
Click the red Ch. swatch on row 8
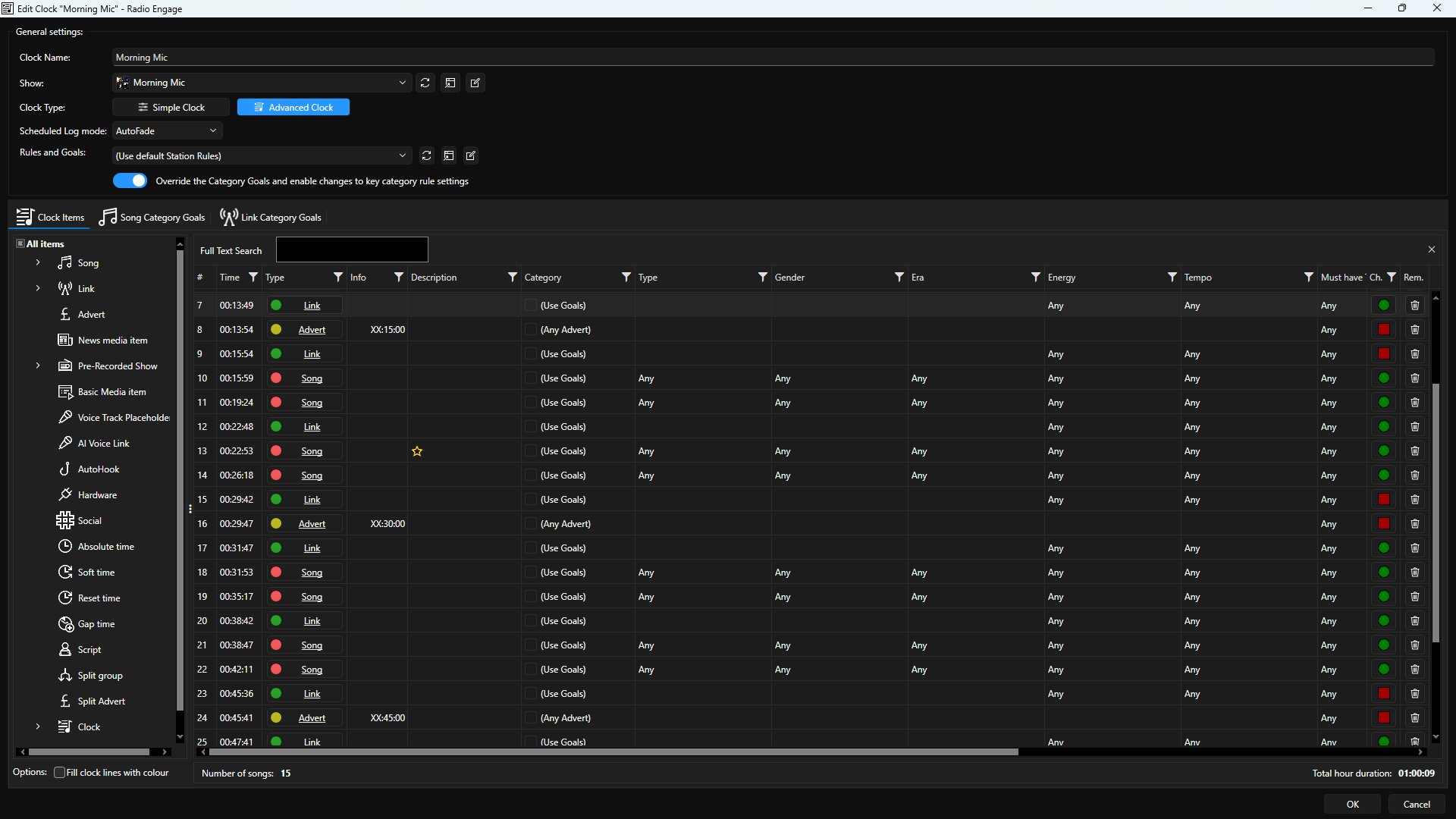[x=1384, y=330]
